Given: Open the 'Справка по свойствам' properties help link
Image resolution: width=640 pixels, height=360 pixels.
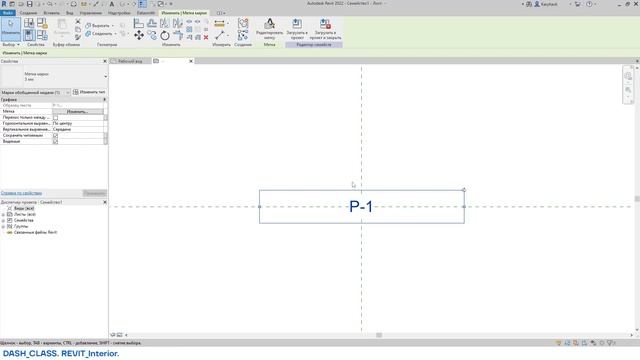Looking at the screenshot, I should tap(21, 193).
